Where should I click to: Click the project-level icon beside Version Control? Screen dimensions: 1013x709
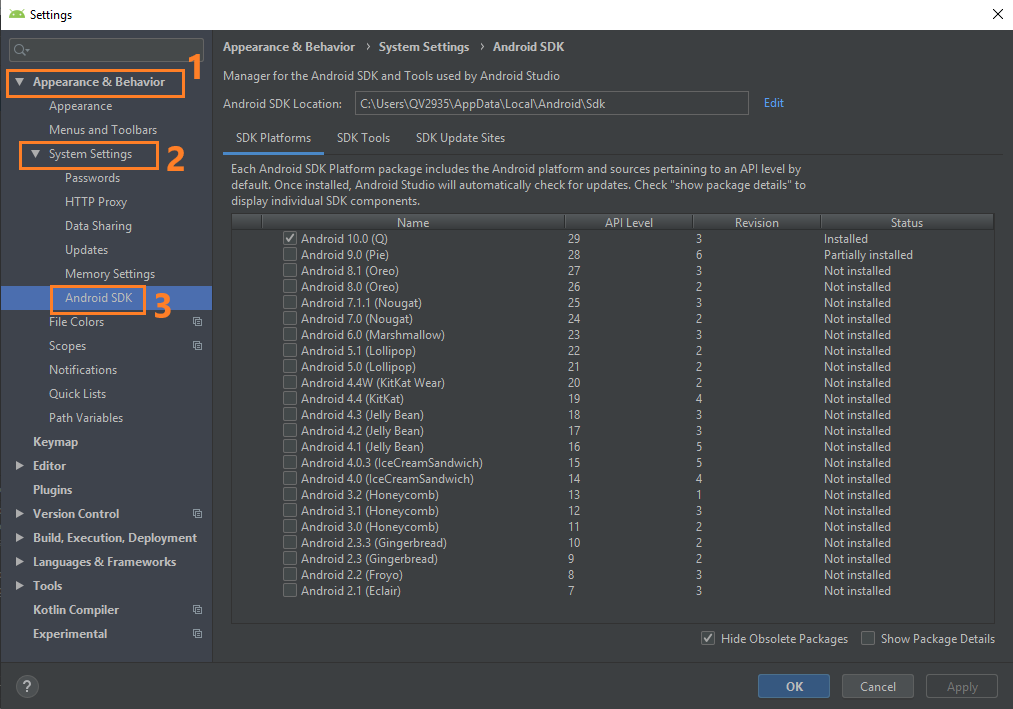pyautogui.click(x=197, y=514)
